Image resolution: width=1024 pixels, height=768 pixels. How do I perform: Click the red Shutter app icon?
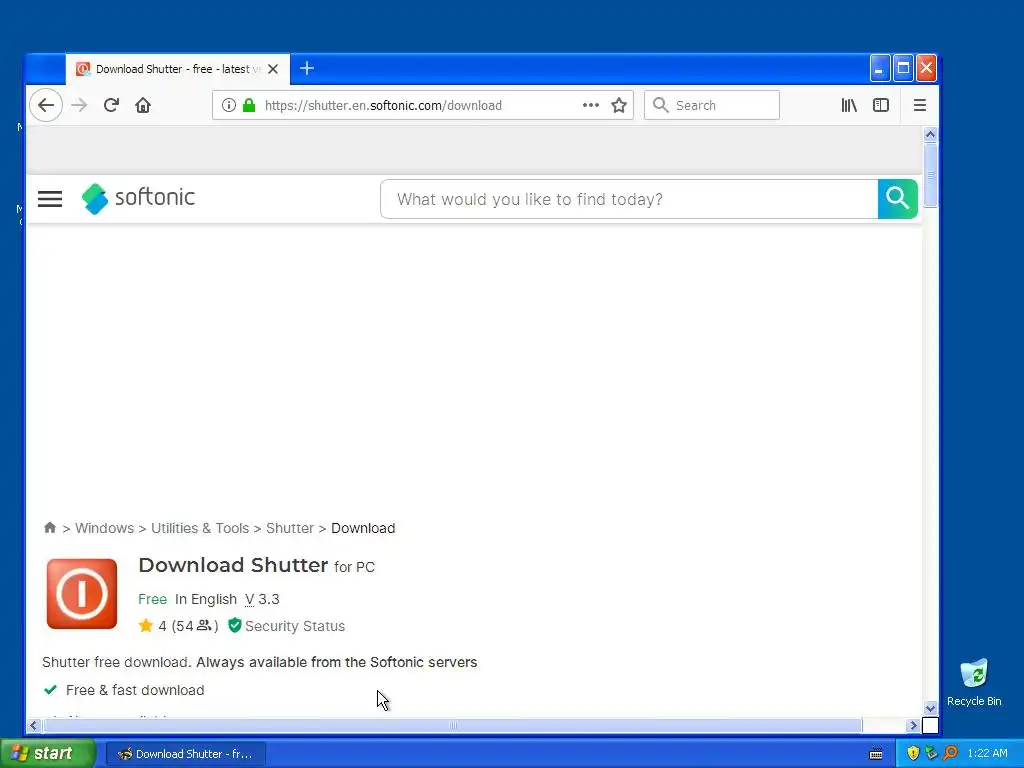pyautogui.click(x=82, y=594)
